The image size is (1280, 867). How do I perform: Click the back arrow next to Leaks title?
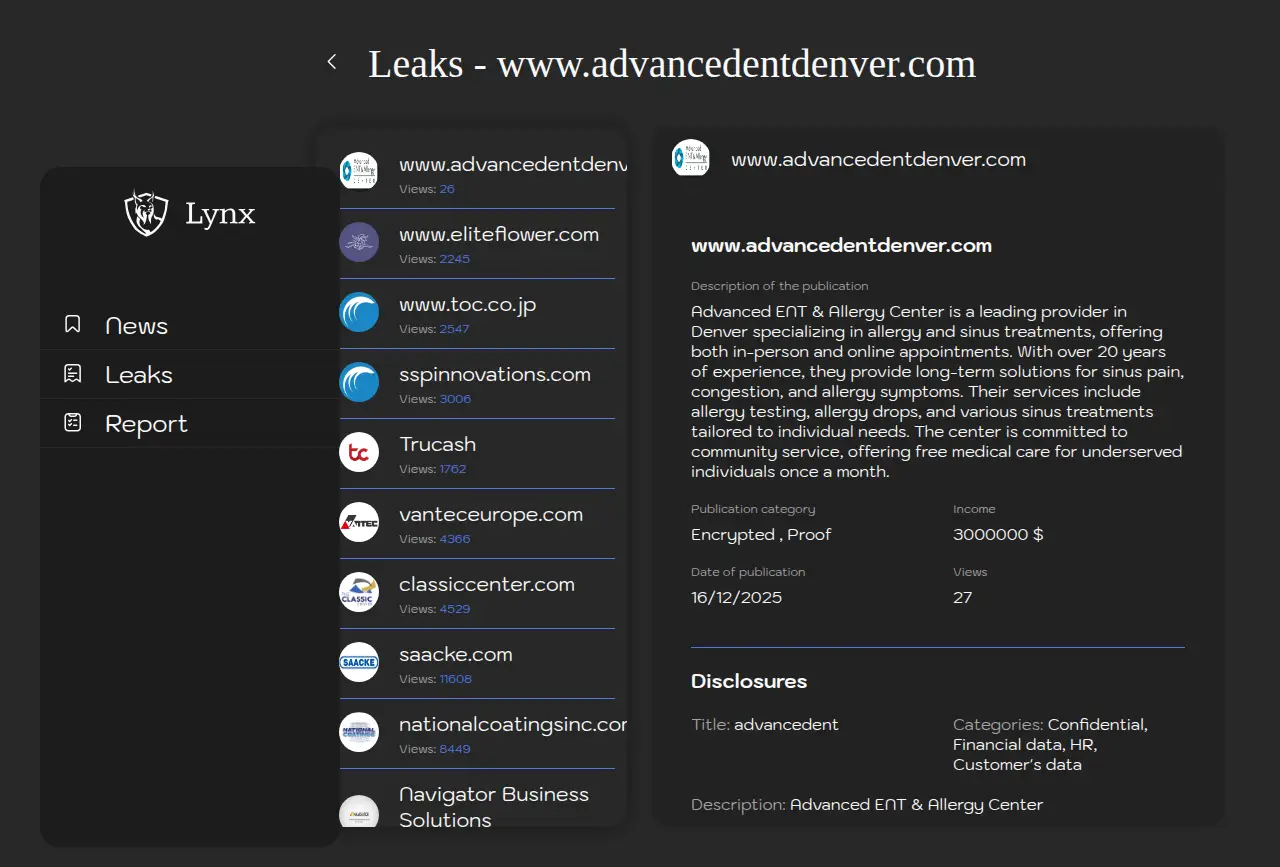pos(332,62)
